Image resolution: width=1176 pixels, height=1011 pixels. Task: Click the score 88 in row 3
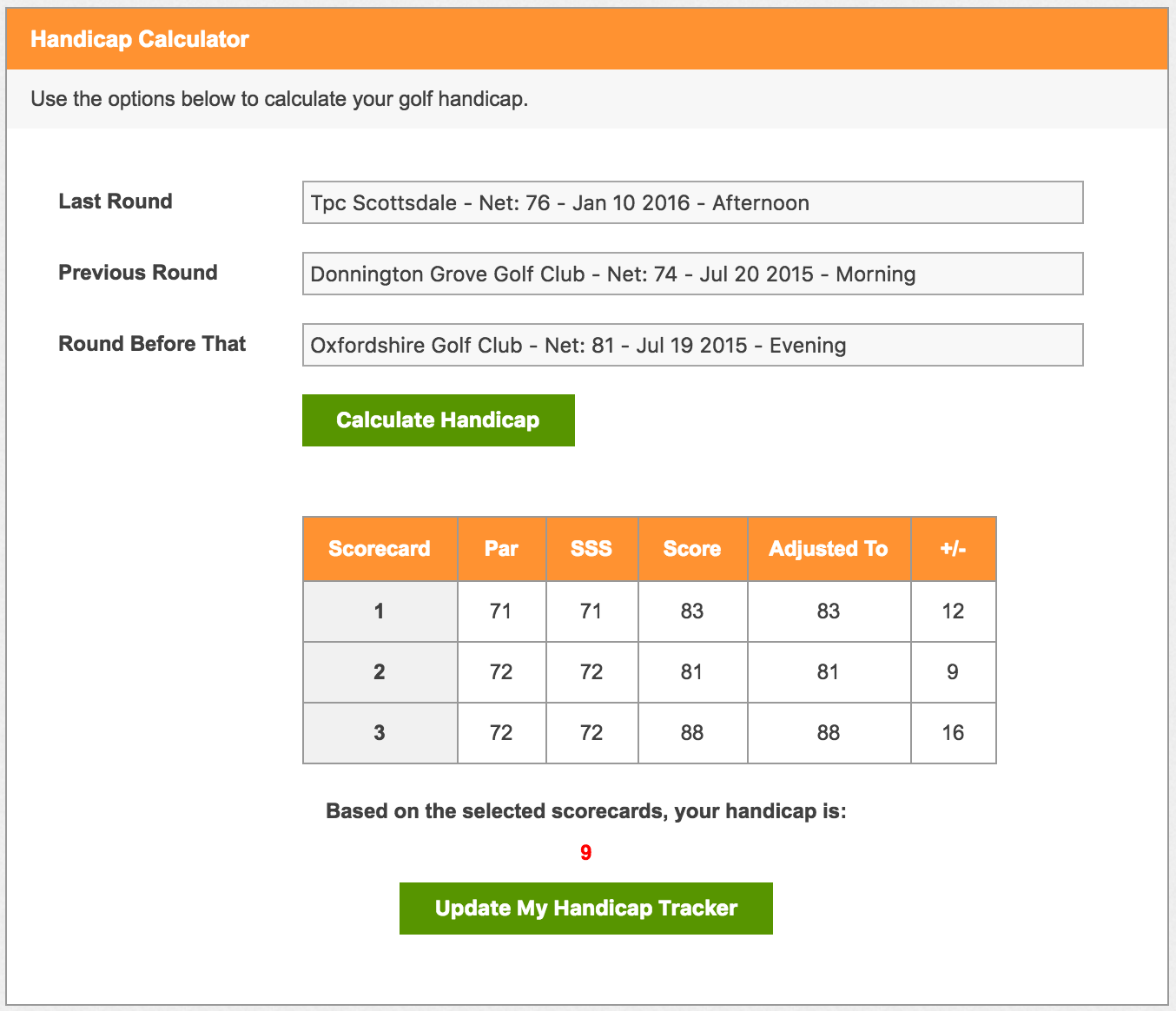click(692, 733)
